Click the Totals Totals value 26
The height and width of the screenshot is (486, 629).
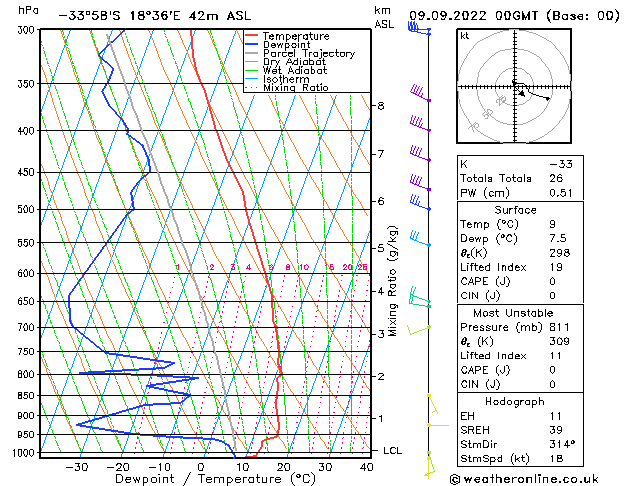coord(556,178)
